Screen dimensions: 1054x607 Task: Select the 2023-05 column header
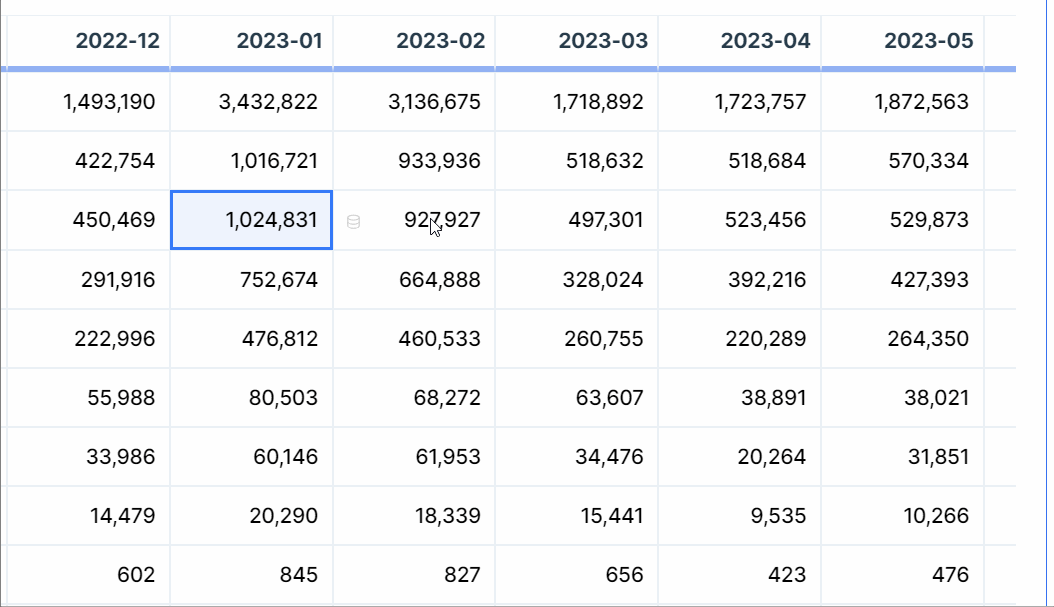[x=928, y=41]
